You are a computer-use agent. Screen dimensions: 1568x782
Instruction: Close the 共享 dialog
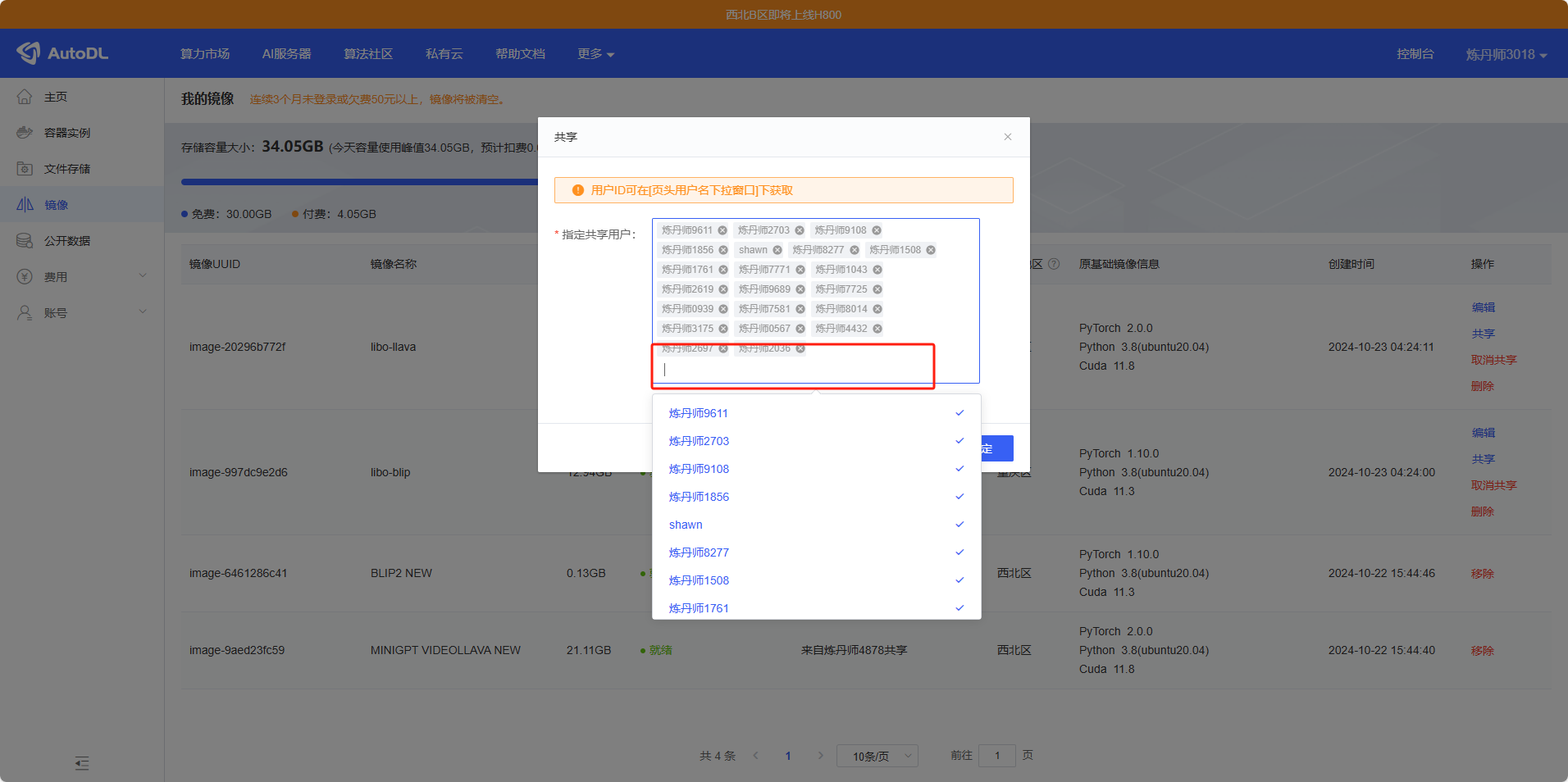click(x=1008, y=137)
